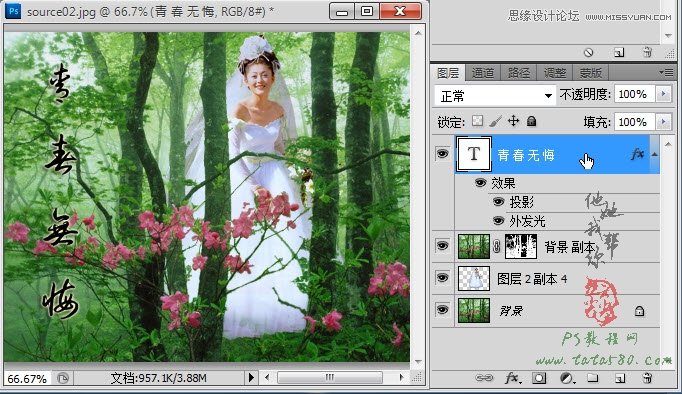
Task: Switch to the 图层 tab
Action: [448, 73]
